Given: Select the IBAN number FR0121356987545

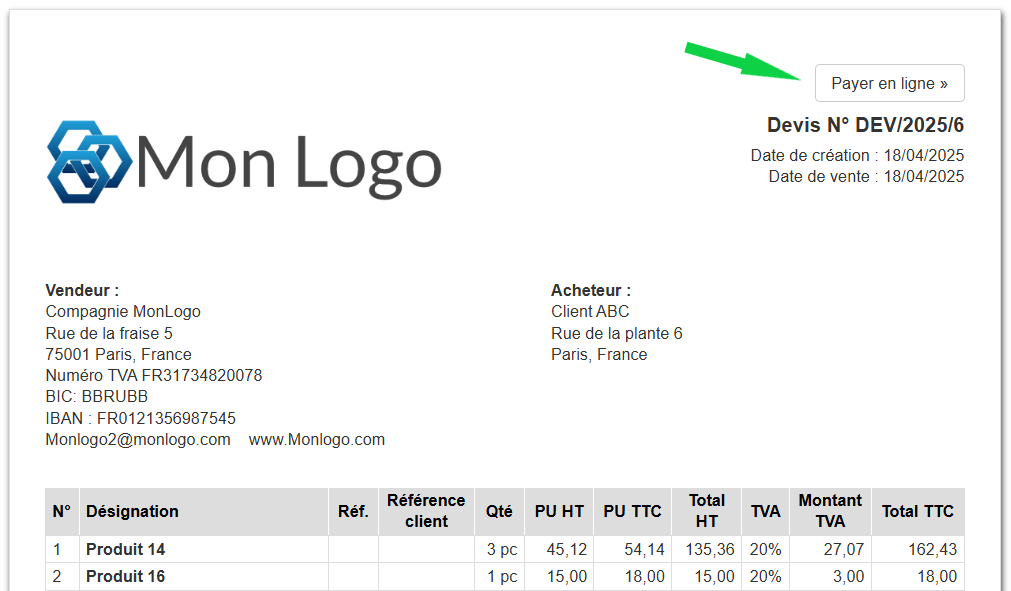Looking at the screenshot, I should pyautogui.click(x=140, y=418).
